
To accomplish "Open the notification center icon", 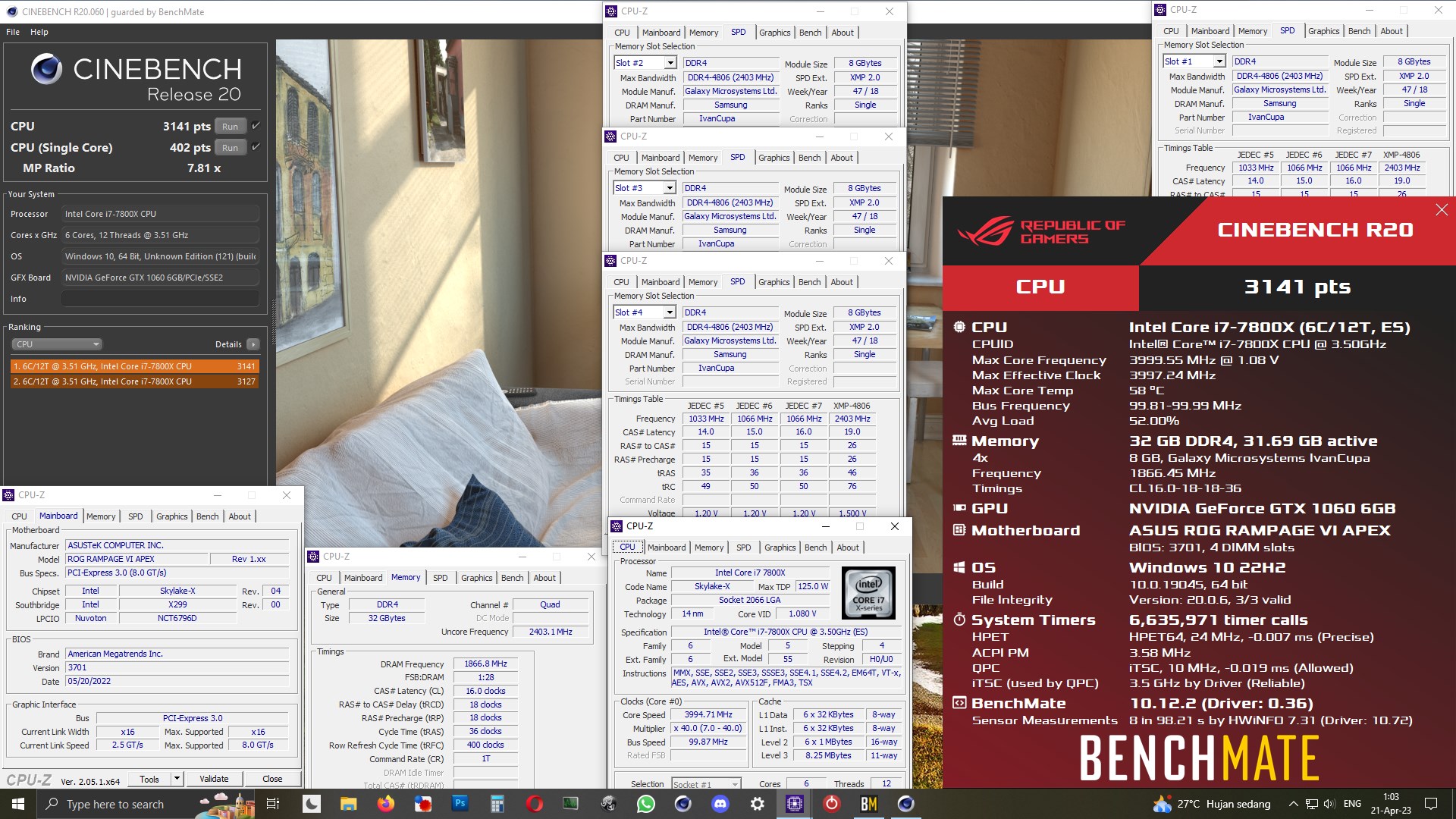I will 1431,804.
